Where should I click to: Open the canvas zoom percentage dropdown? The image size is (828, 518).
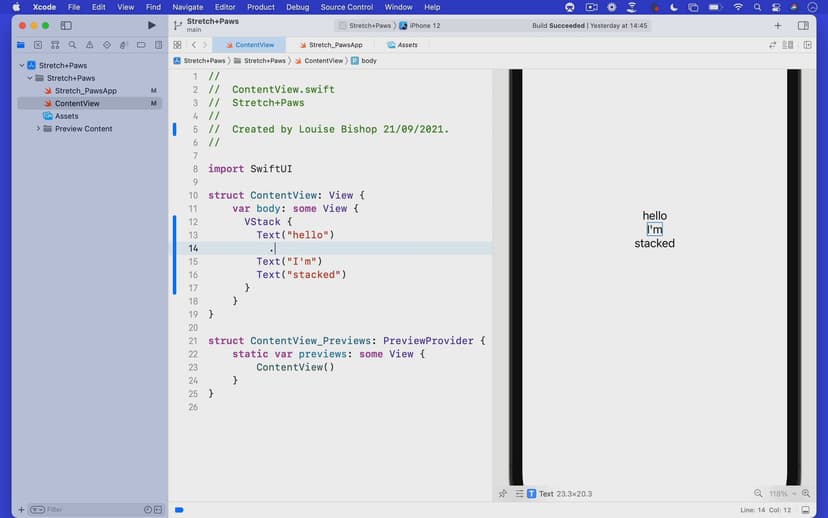coord(782,494)
